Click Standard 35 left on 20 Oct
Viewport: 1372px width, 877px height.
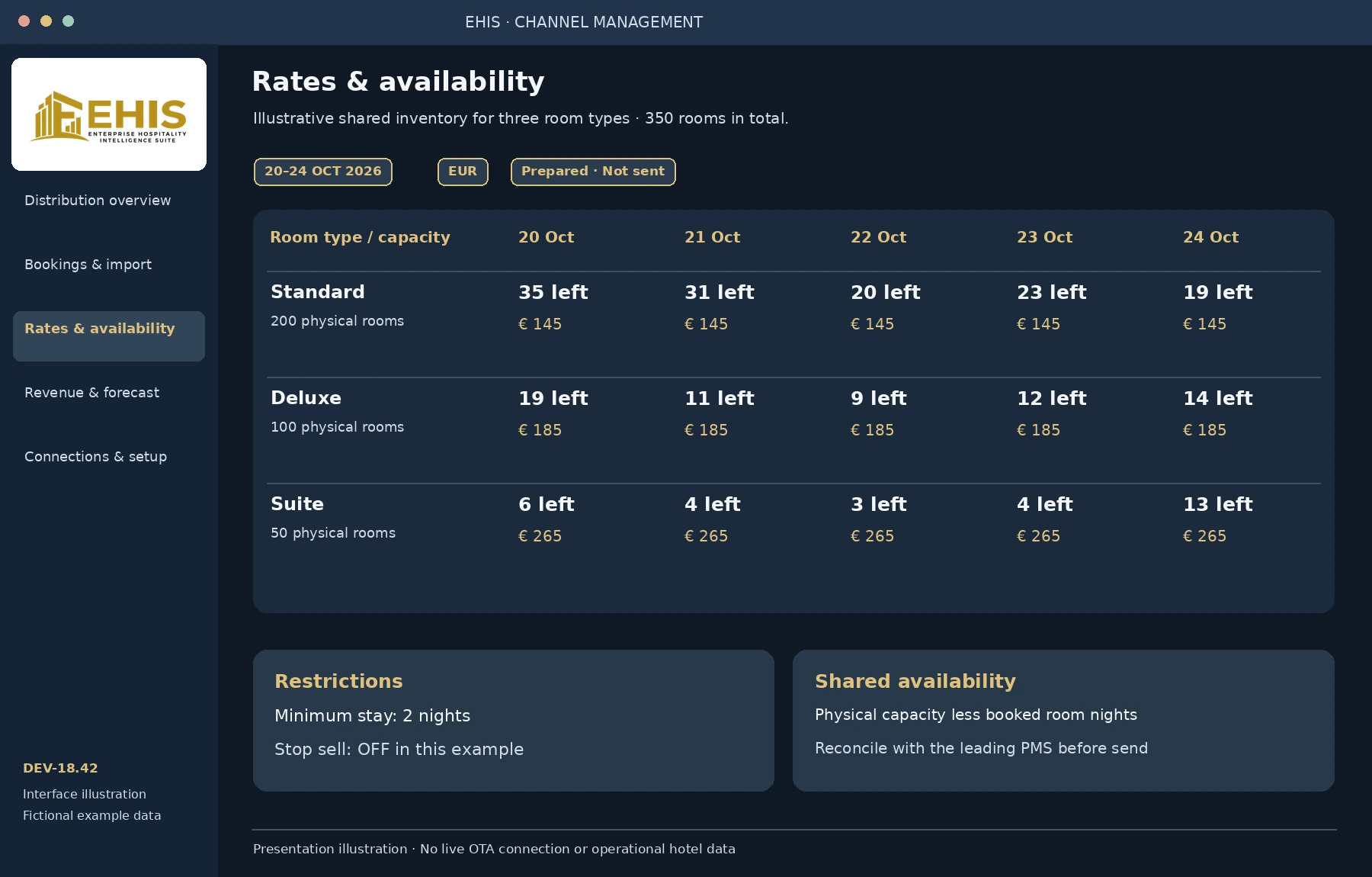pos(553,292)
